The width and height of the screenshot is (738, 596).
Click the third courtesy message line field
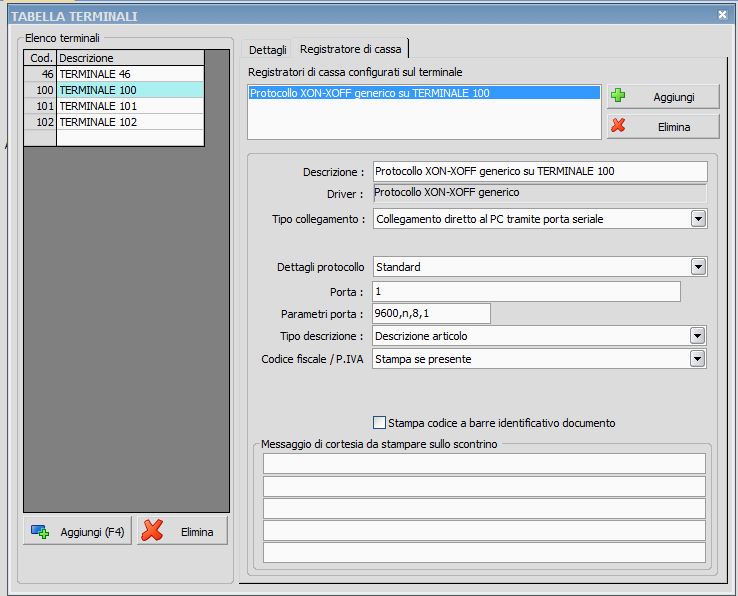(x=484, y=508)
